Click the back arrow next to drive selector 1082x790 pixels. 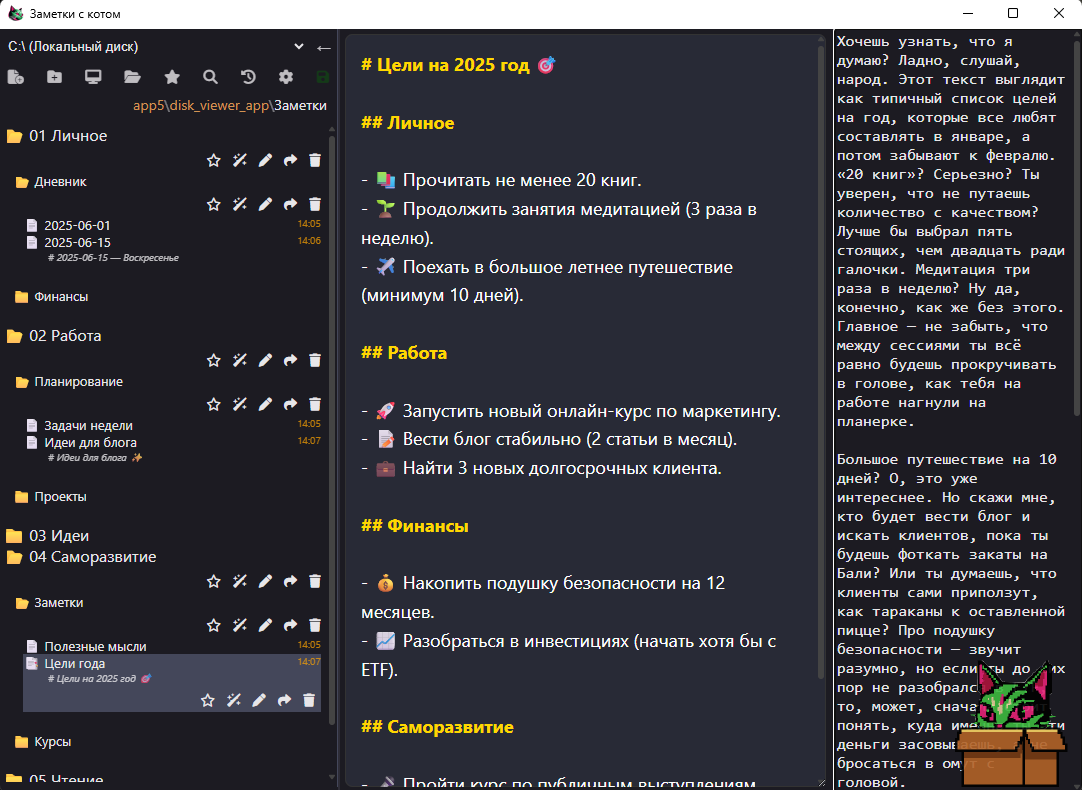coord(323,47)
